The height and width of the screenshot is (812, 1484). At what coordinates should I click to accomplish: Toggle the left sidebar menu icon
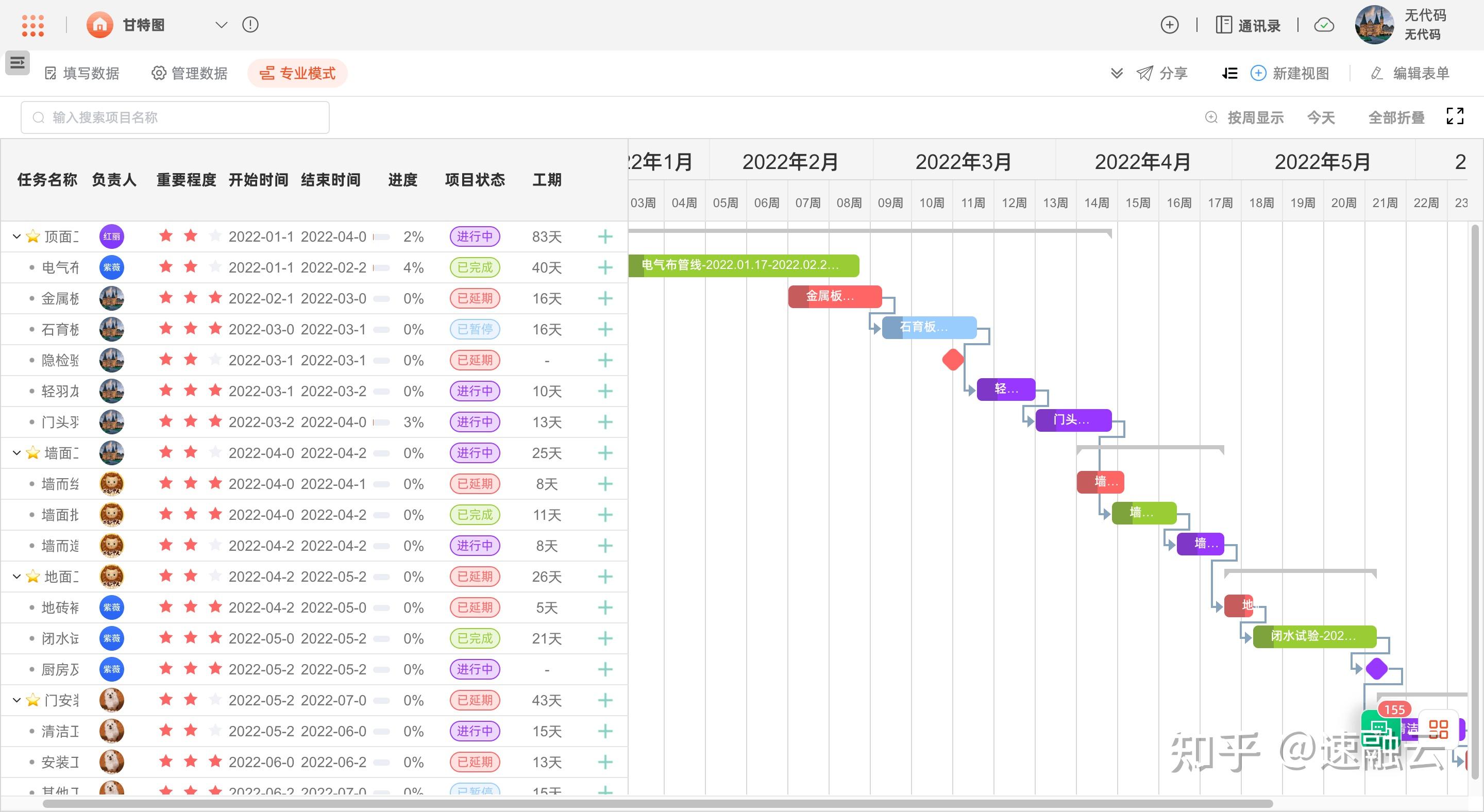click(x=18, y=63)
